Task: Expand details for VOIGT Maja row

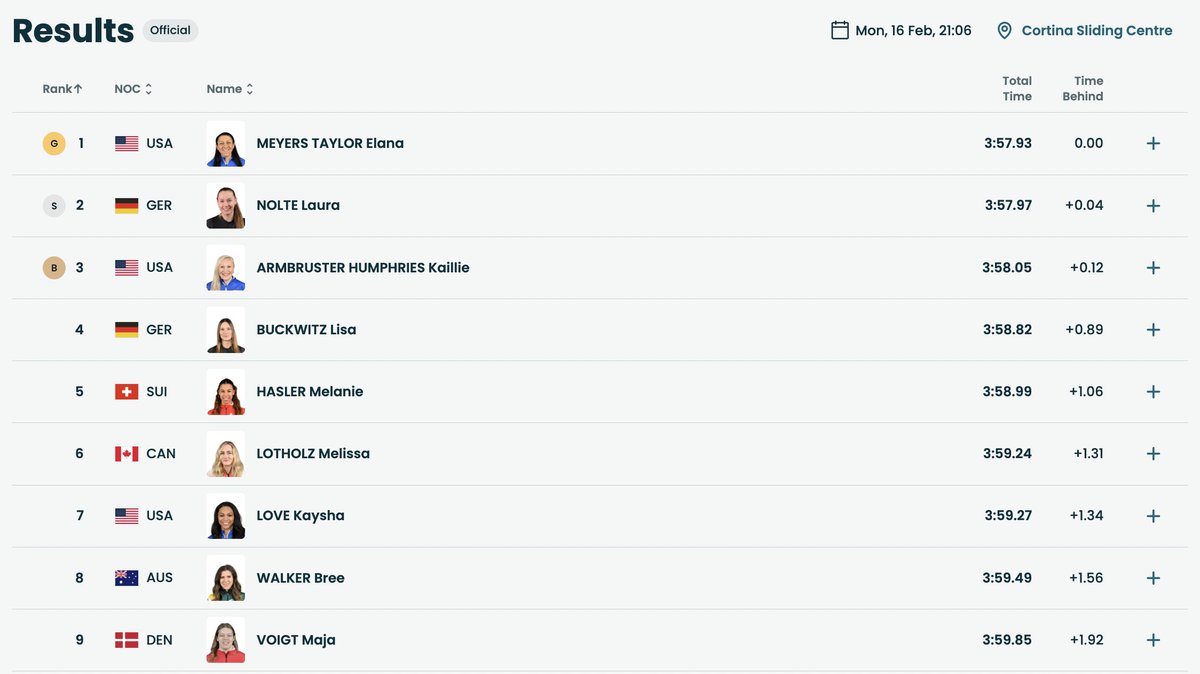Action: click(x=1153, y=639)
